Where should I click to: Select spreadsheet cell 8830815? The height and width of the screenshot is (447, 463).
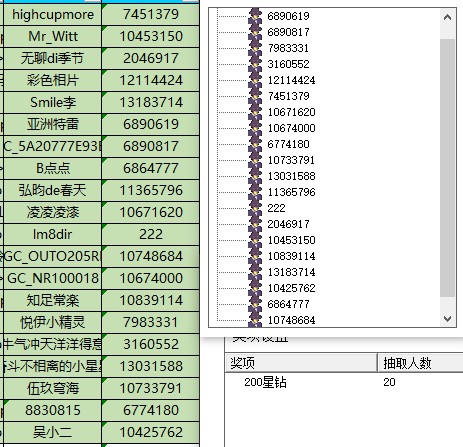pyautogui.click(x=53, y=410)
